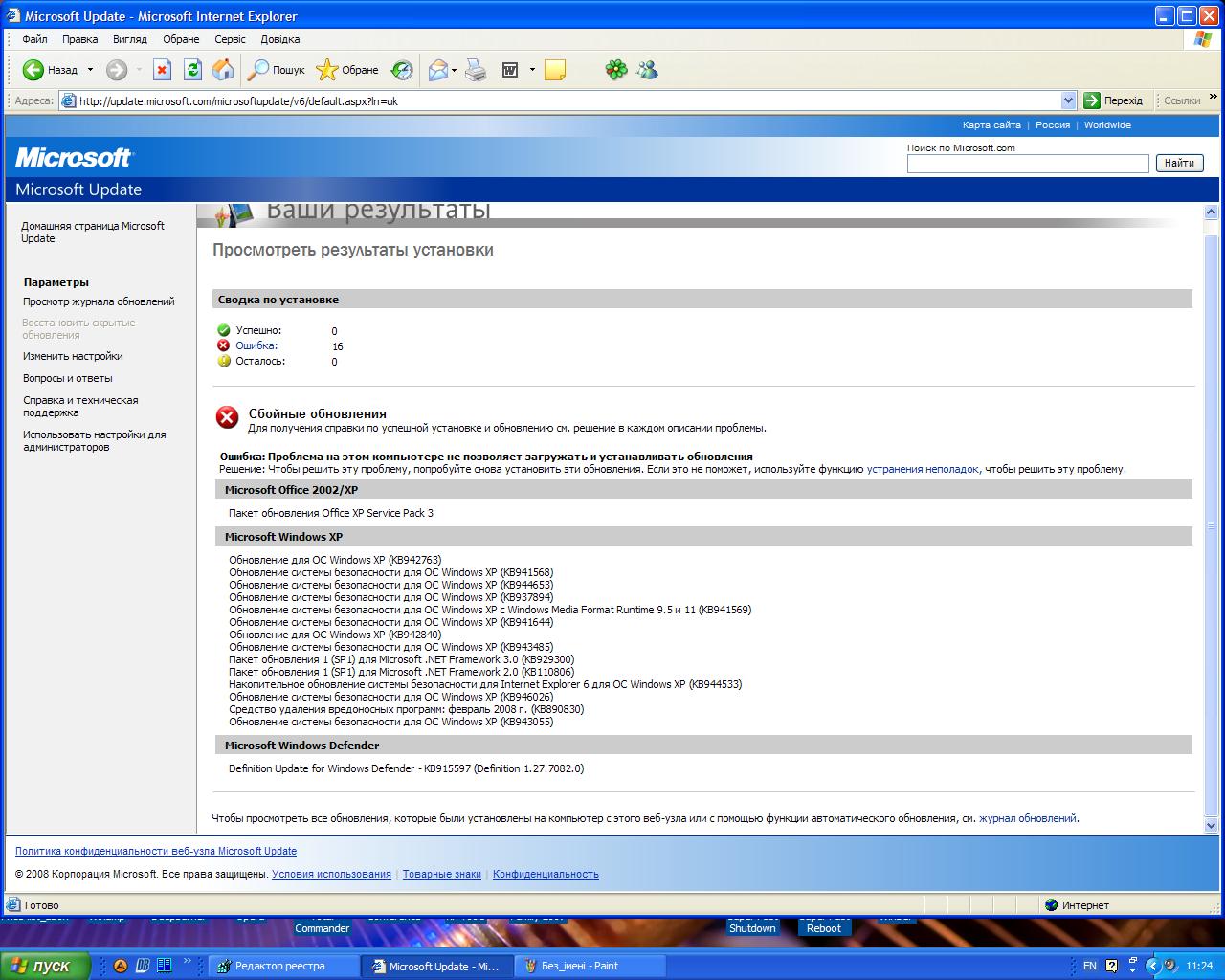Go back with the Назад arrow button
This screenshot has width=1225, height=980.
pyautogui.click(x=50, y=70)
